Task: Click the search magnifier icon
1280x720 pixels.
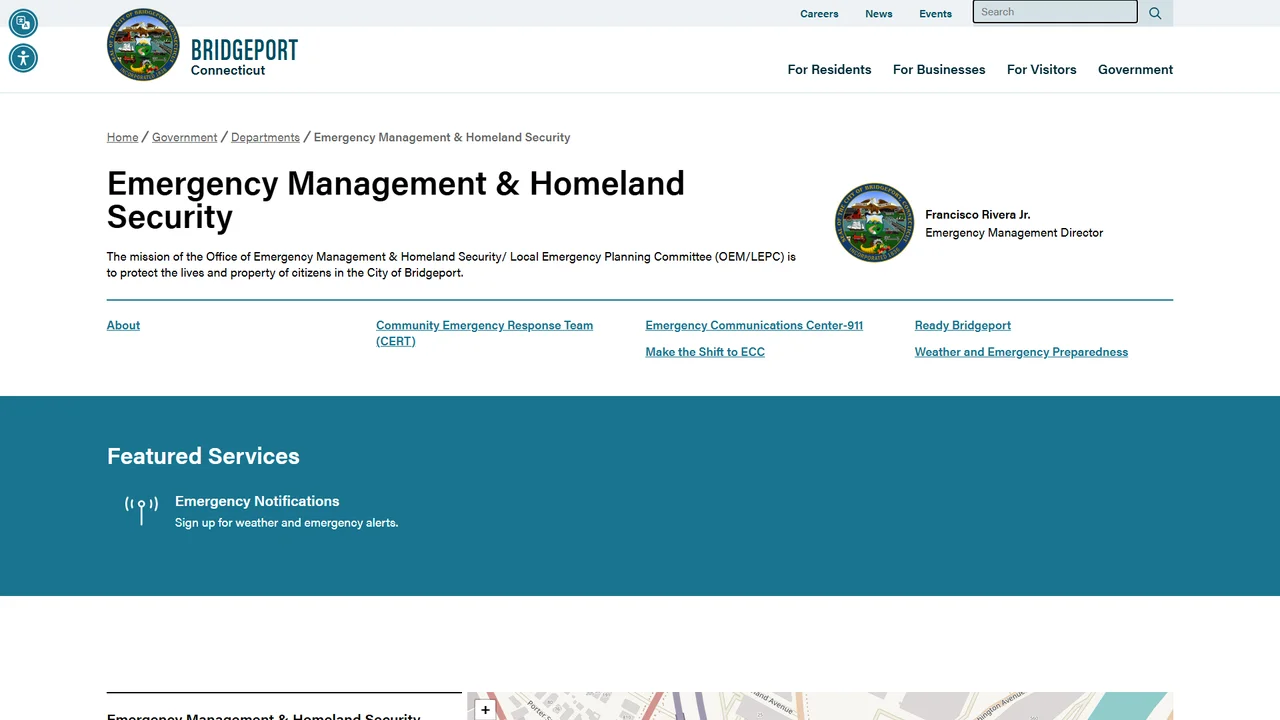Action: pyautogui.click(x=1155, y=13)
